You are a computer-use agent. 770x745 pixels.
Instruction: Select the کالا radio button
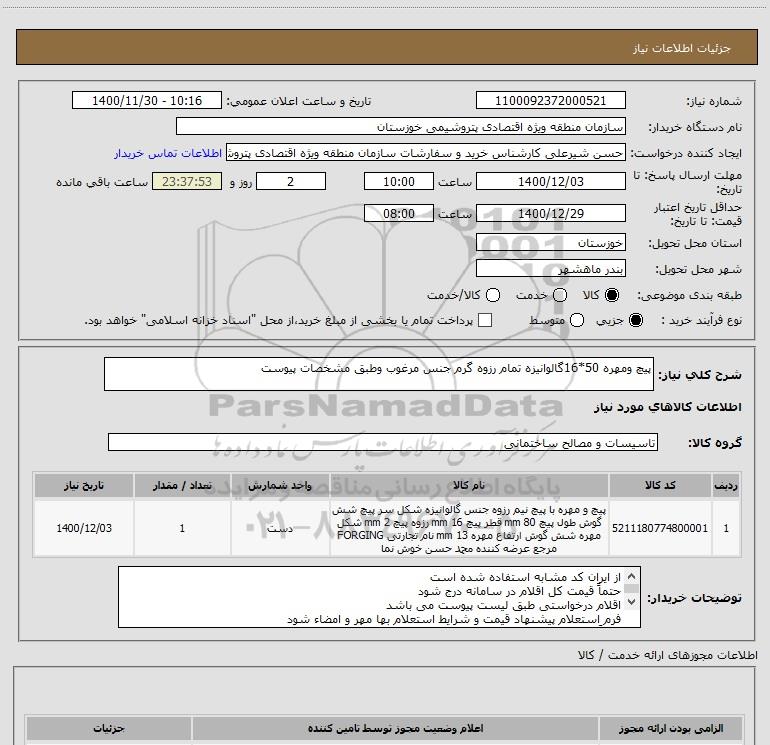pyautogui.click(x=612, y=295)
